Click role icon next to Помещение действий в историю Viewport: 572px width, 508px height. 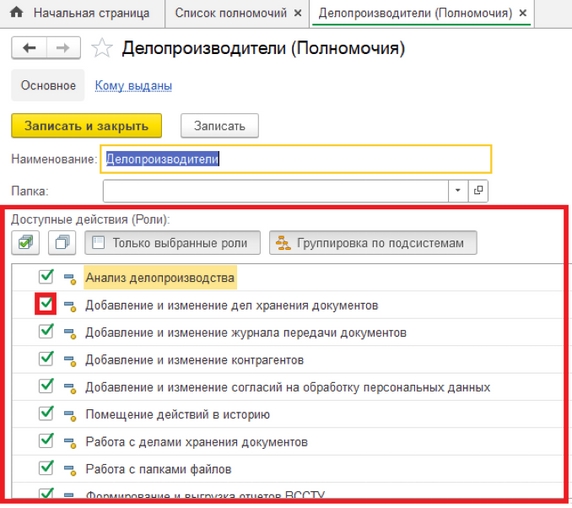(x=70, y=415)
